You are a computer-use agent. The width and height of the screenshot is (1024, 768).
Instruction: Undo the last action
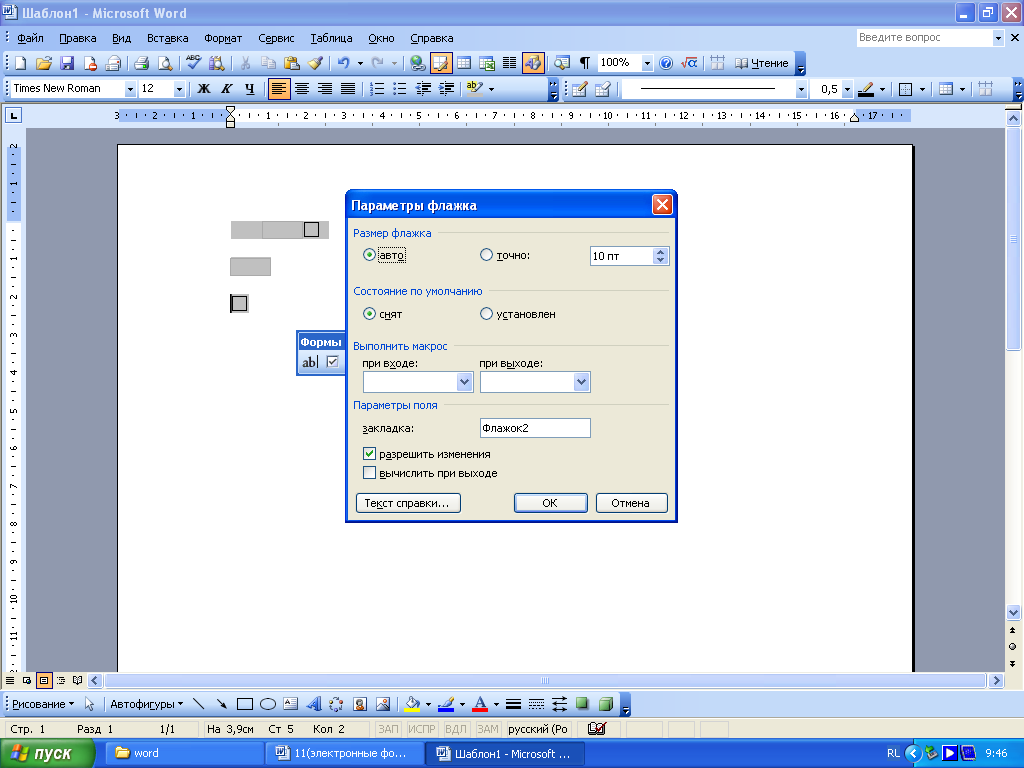click(x=344, y=63)
